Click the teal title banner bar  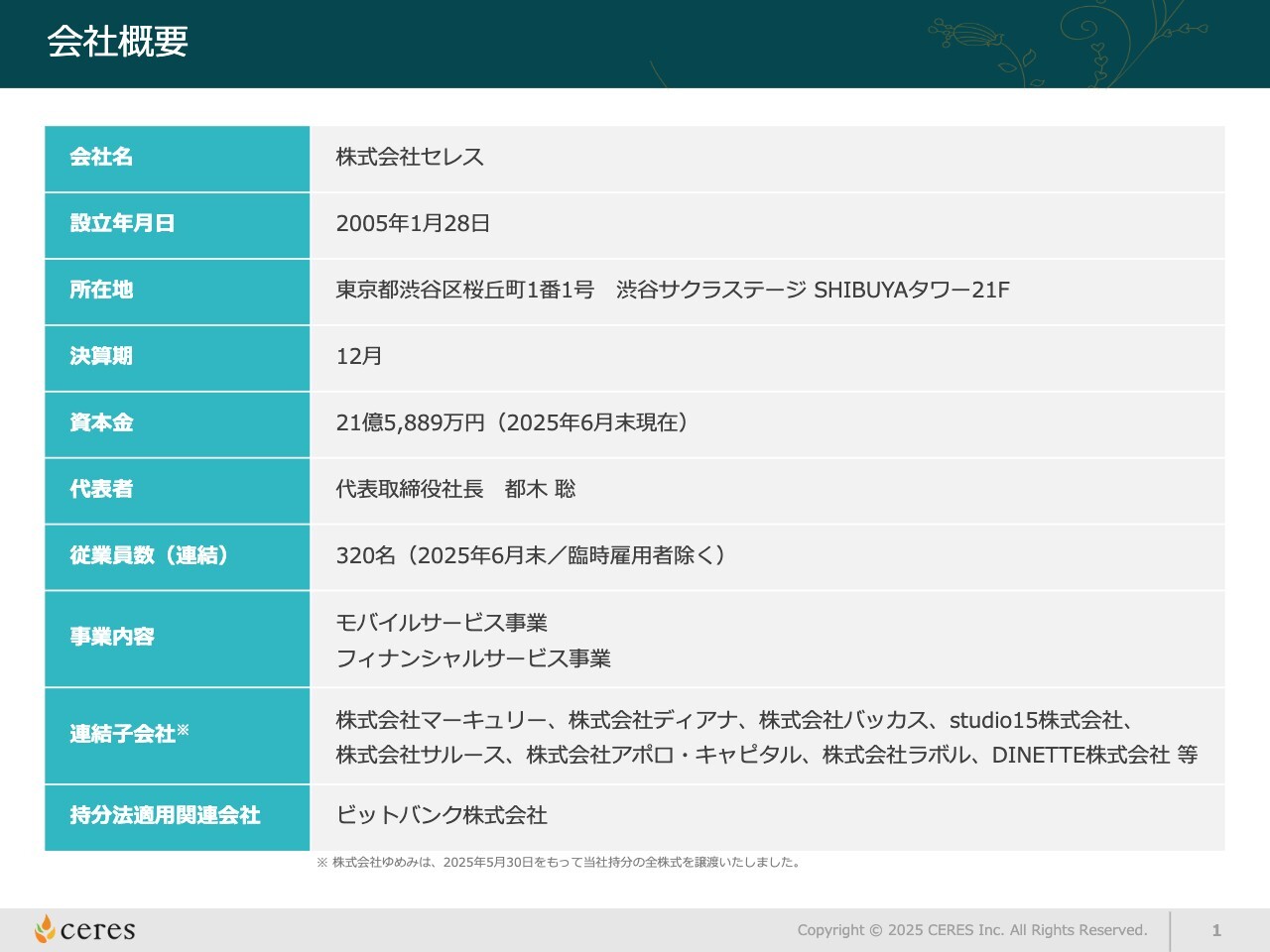coord(595,43)
